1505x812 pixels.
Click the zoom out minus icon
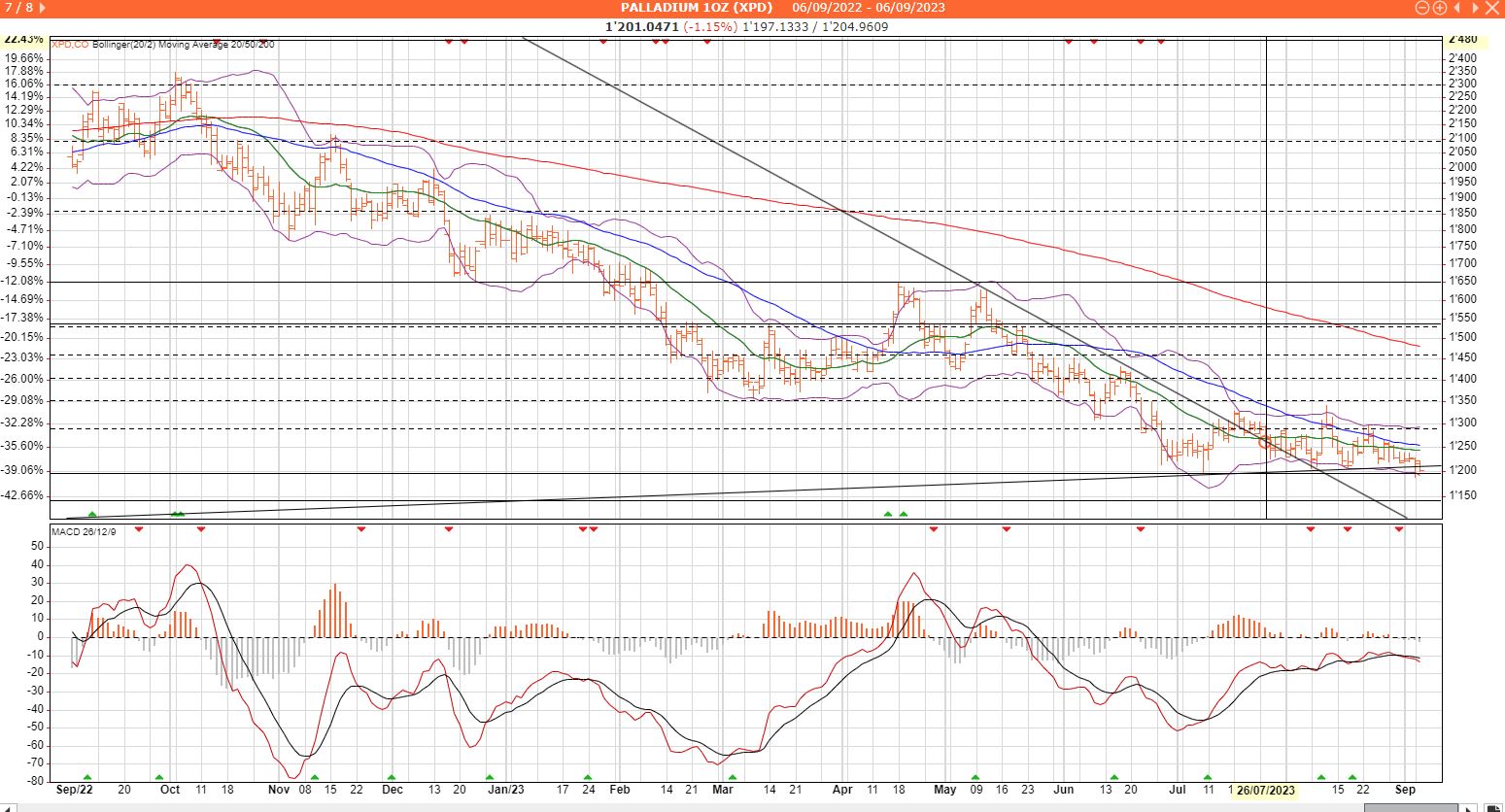pos(1423,8)
